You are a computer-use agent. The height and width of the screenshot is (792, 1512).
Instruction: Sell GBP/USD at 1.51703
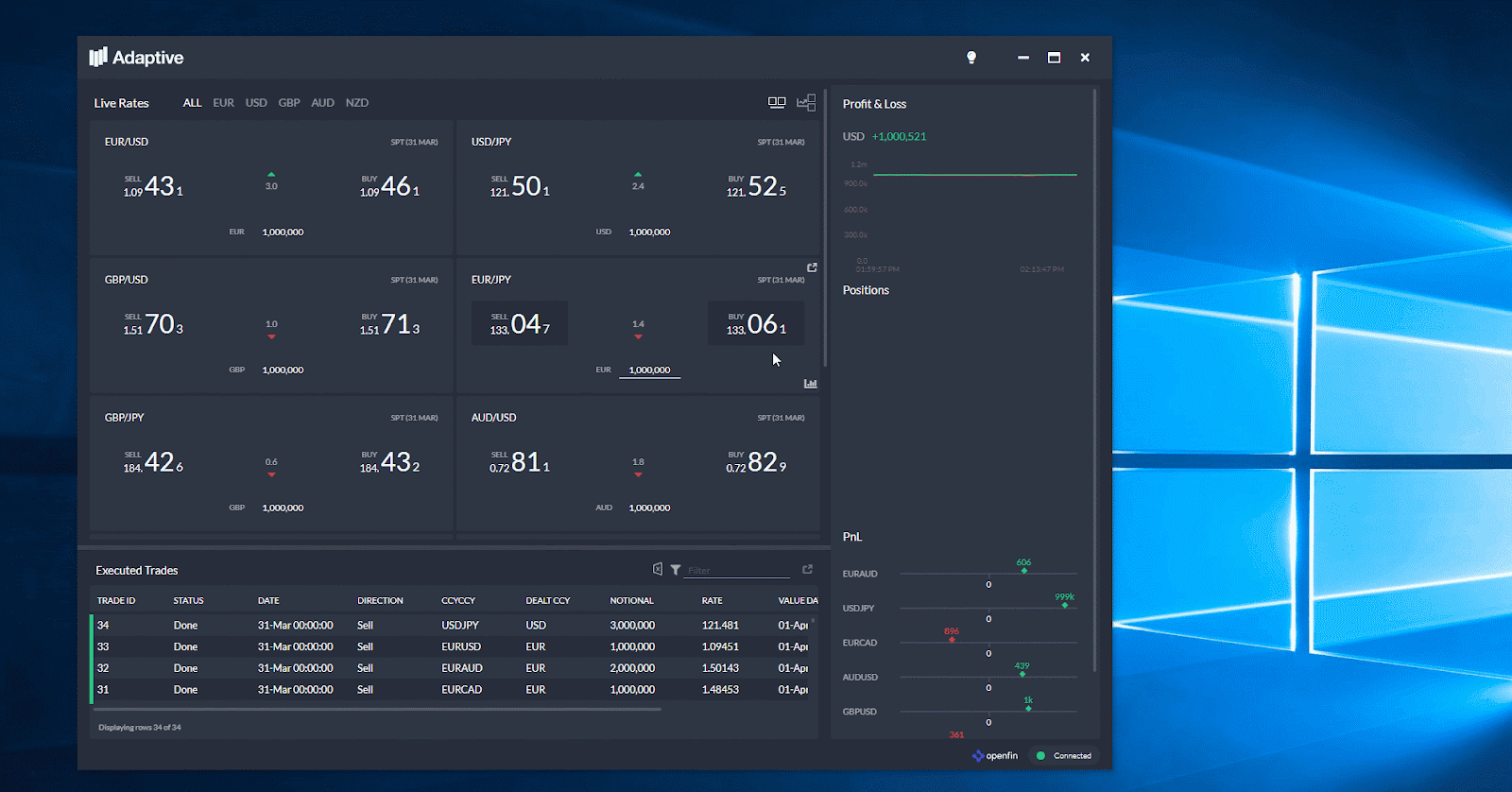point(153,324)
